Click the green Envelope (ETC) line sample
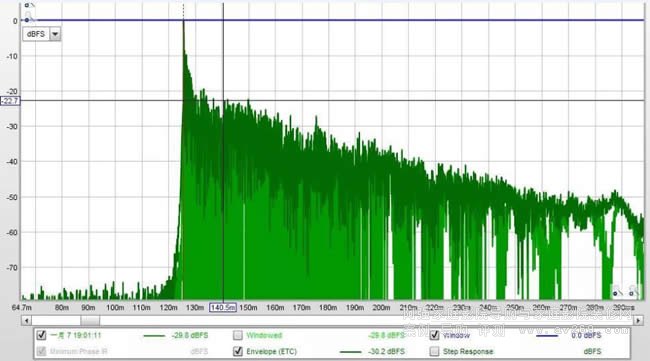This screenshot has width=650, height=361. click(x=350, y=352)
